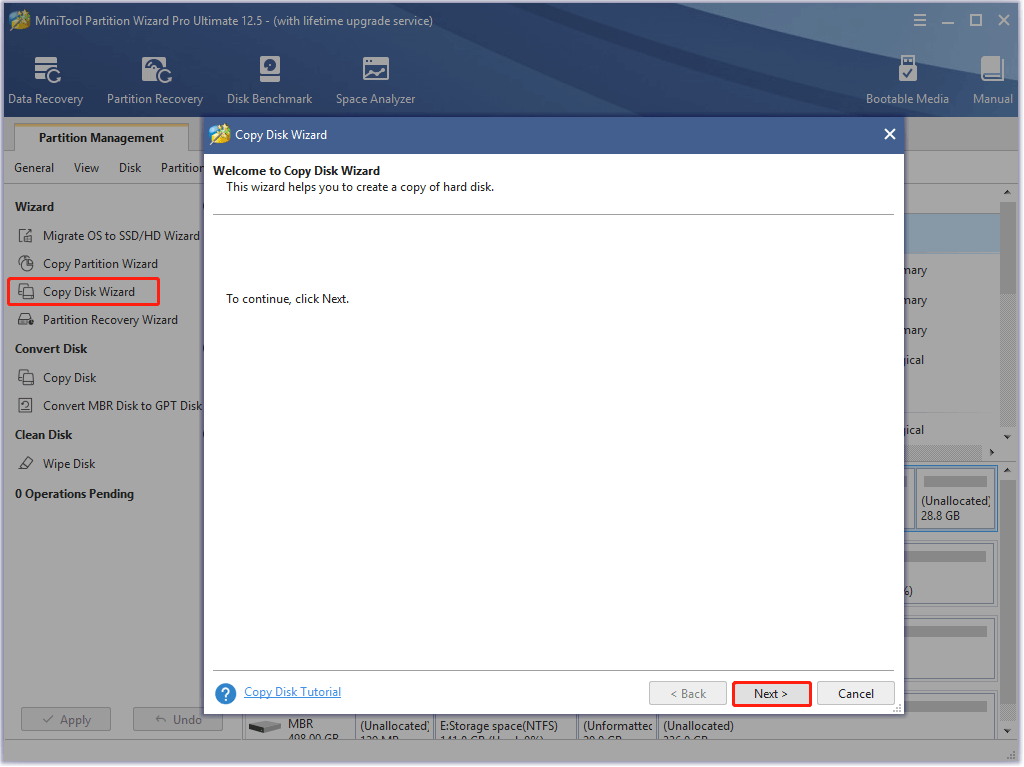
Task: Open Disk Benchmark
Action: click(269, 80)
